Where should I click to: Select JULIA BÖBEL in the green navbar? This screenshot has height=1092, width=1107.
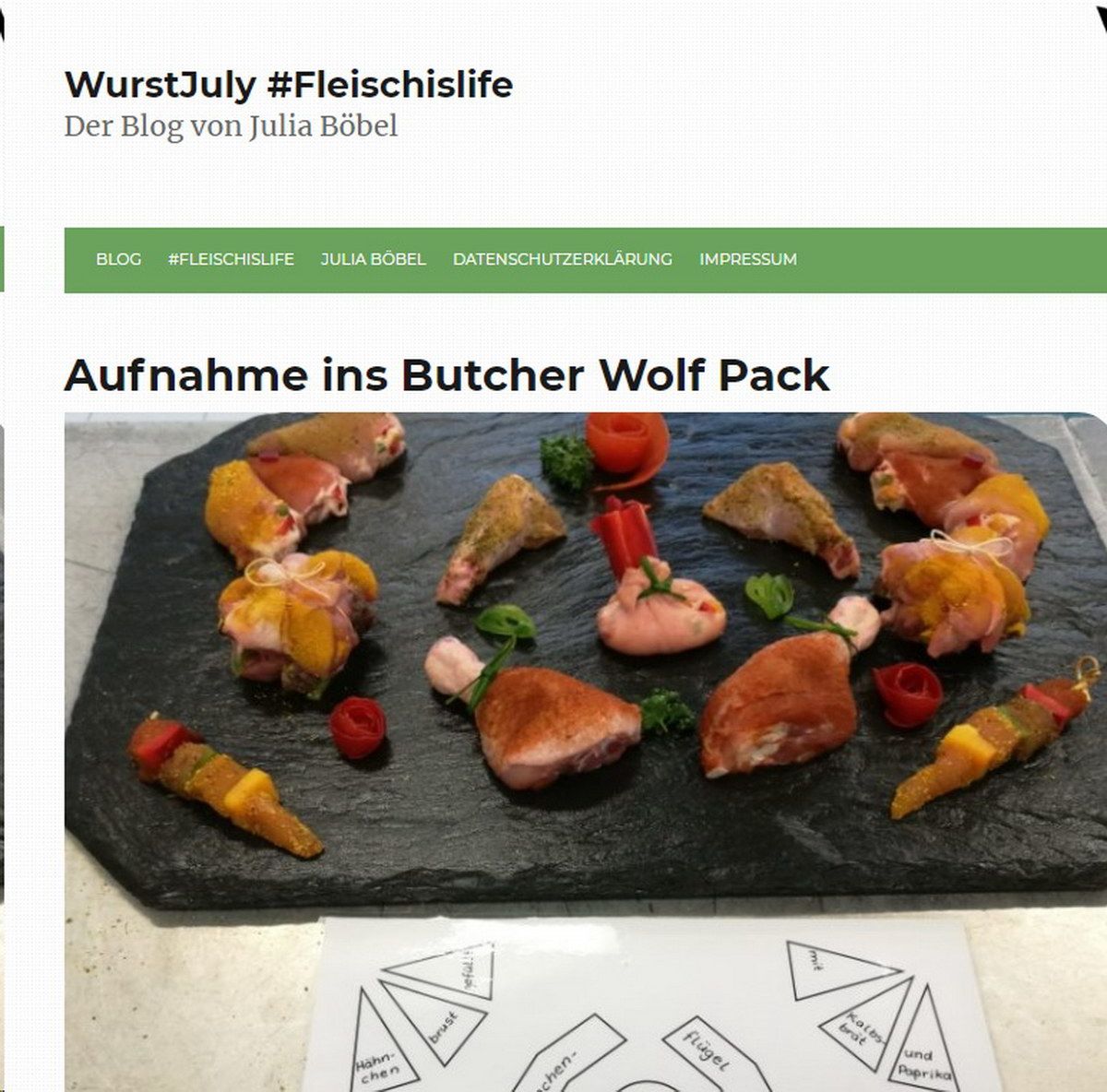pyautogui.click(x=374, y=259)
